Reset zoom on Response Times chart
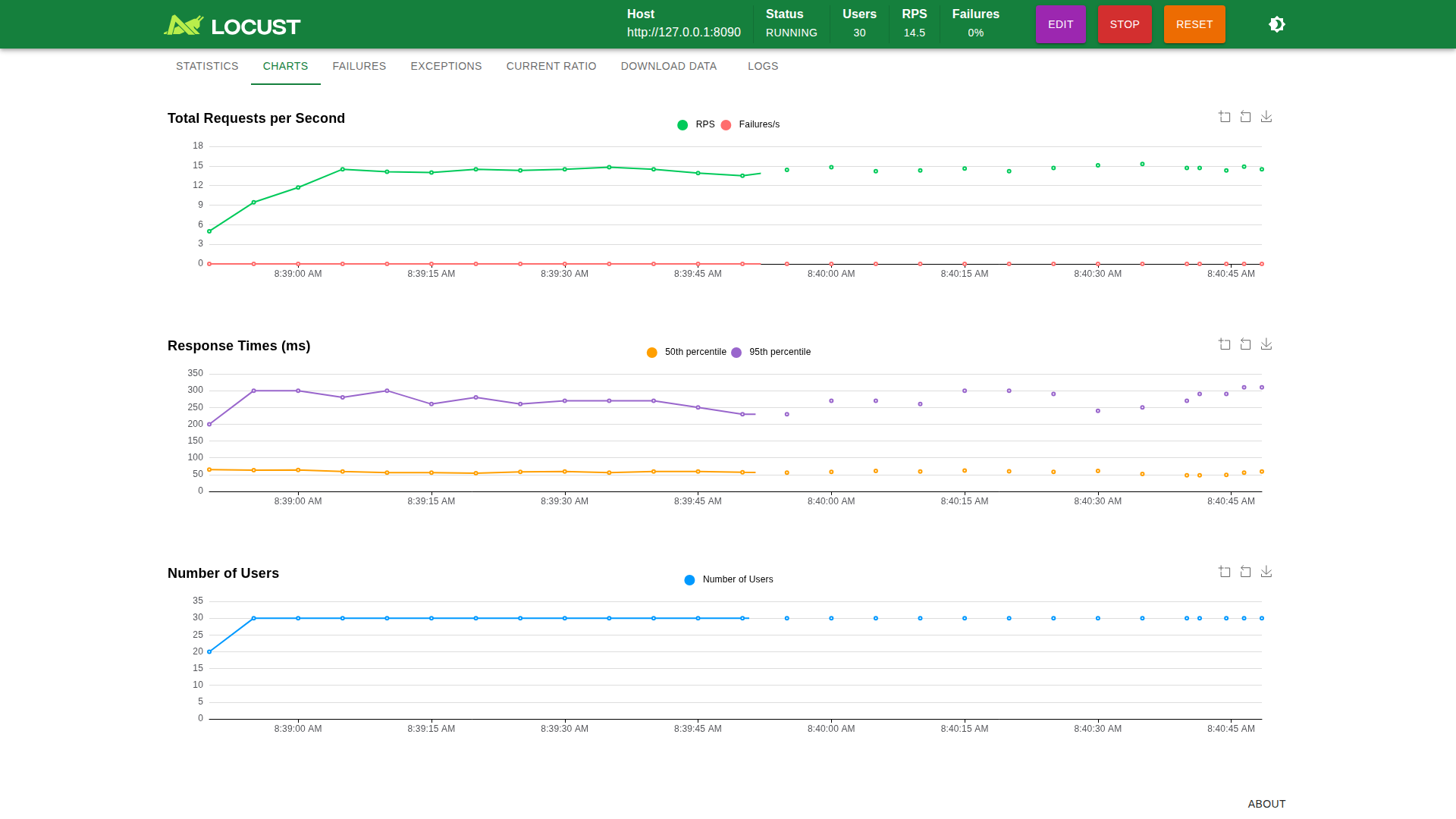This screenshot has width=1456, height=819. point(1245,344)
